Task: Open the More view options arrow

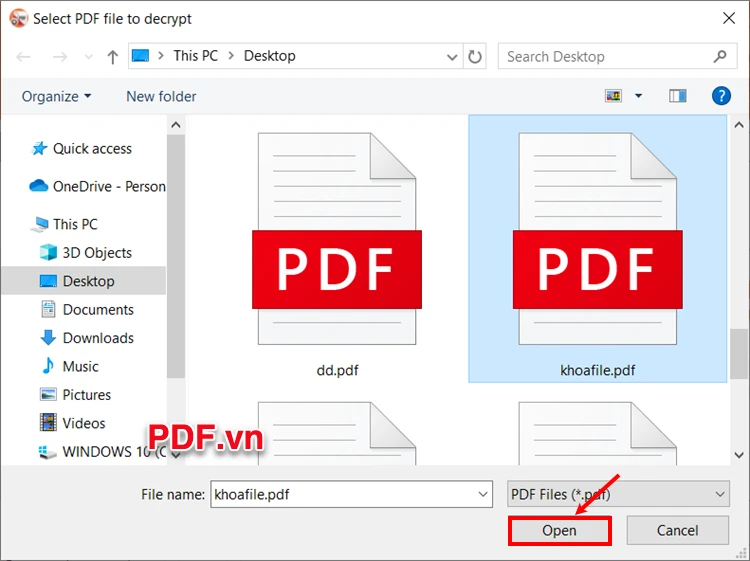Action: coord(638,96)
